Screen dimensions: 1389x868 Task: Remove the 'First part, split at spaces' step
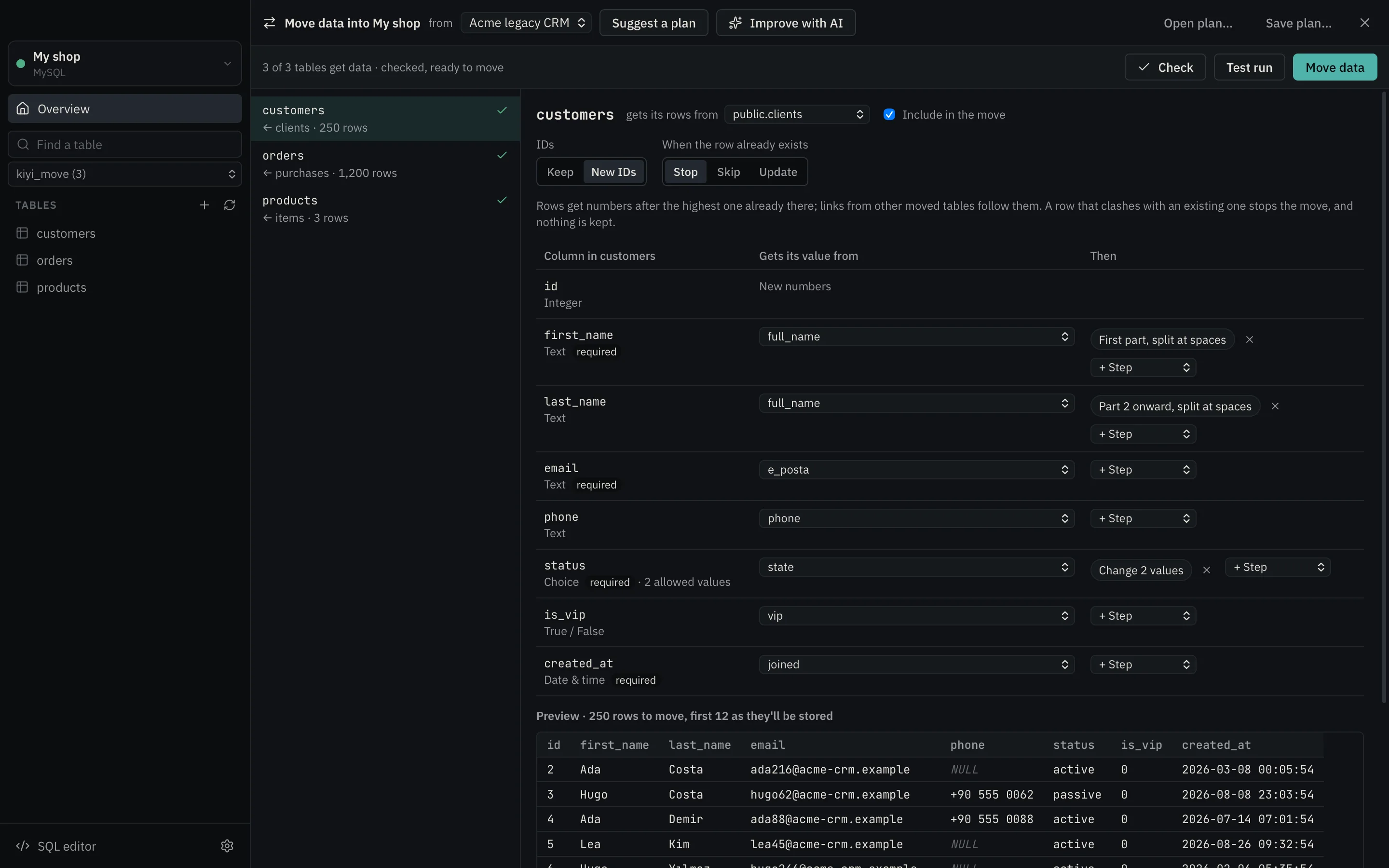click(x=1250, y=339)
